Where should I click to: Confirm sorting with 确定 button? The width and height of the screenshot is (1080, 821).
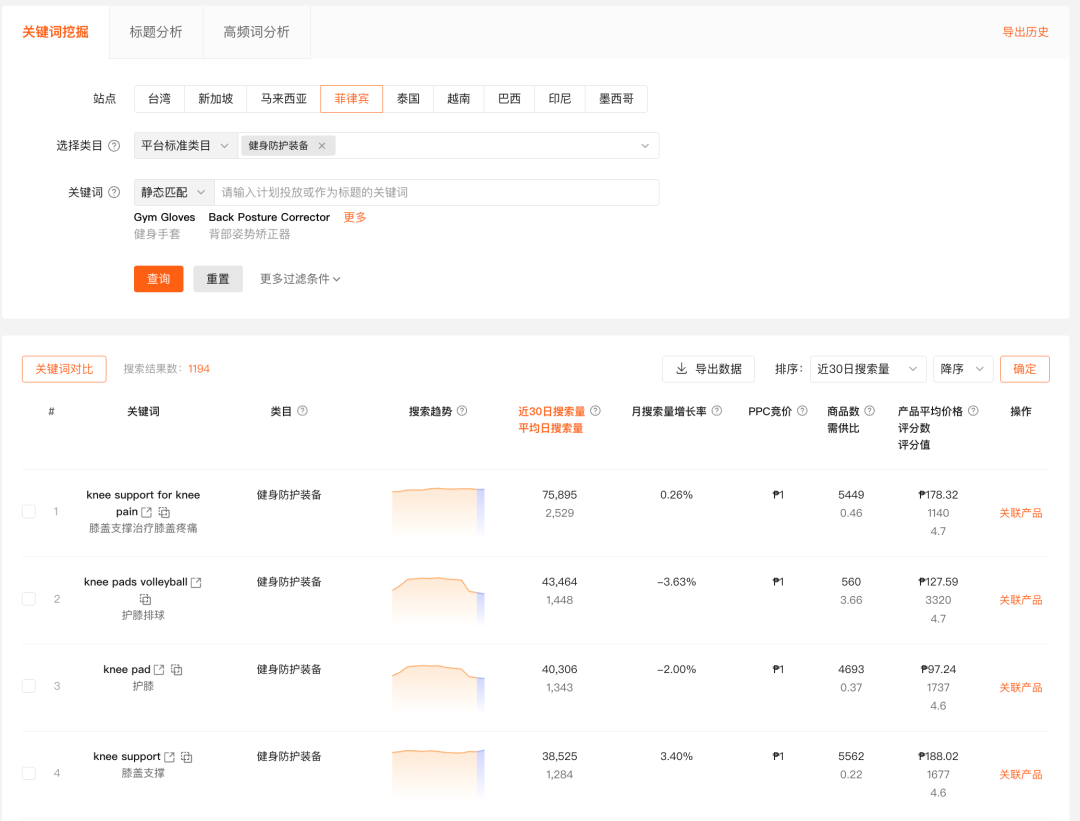[1024, 369]
